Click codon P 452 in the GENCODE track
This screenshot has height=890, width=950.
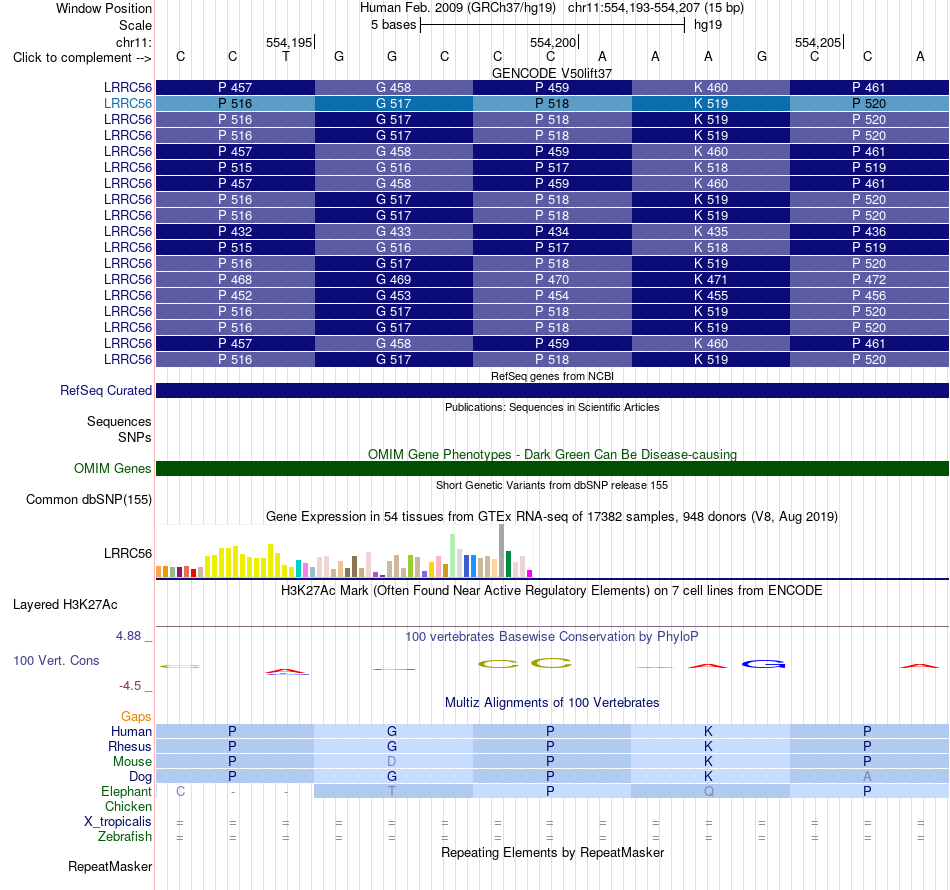pyautogui.click(x=235, y=296)
